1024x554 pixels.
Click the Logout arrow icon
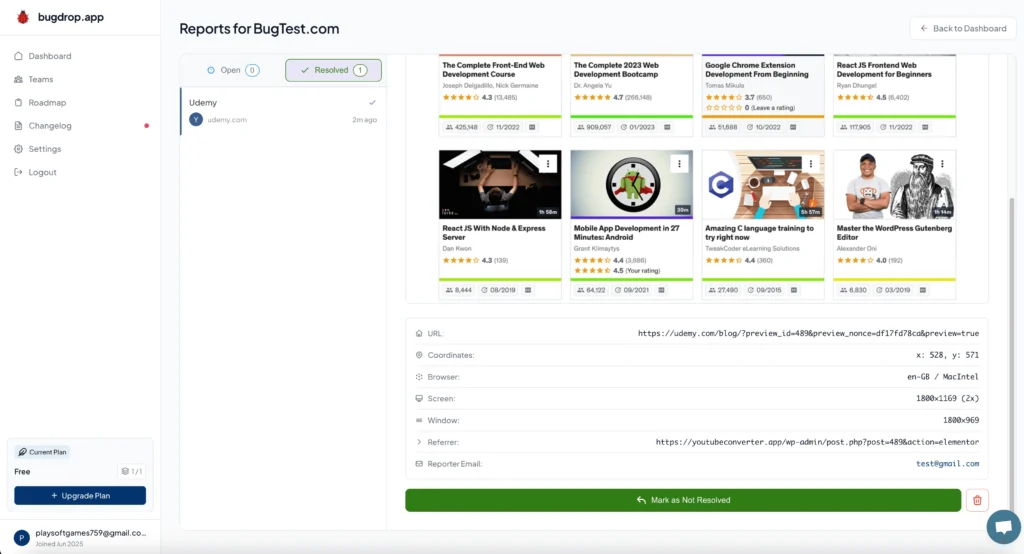18,172
